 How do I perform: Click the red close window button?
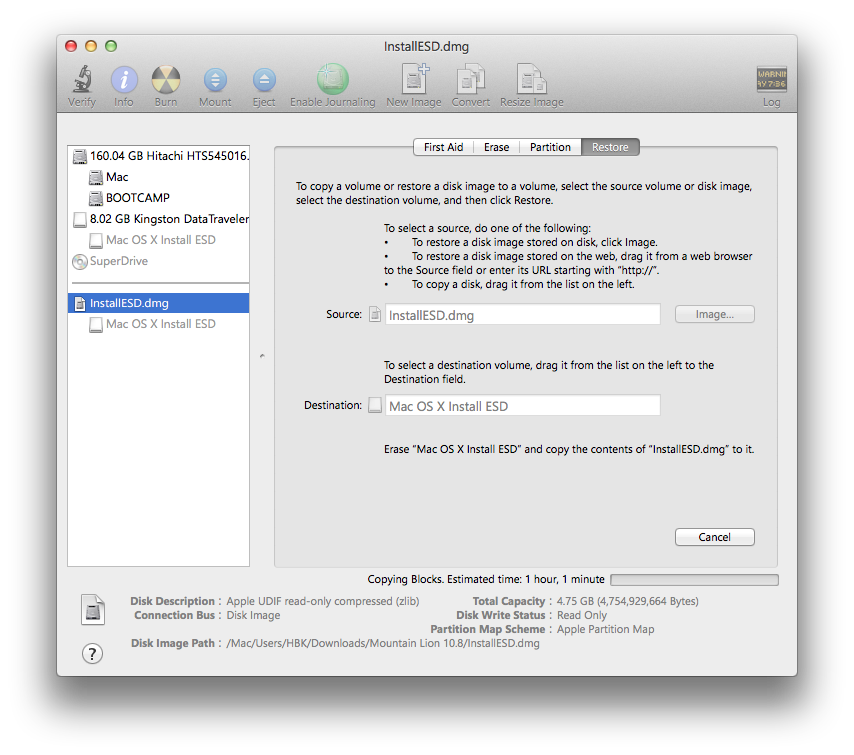click(x=71, y=46)
